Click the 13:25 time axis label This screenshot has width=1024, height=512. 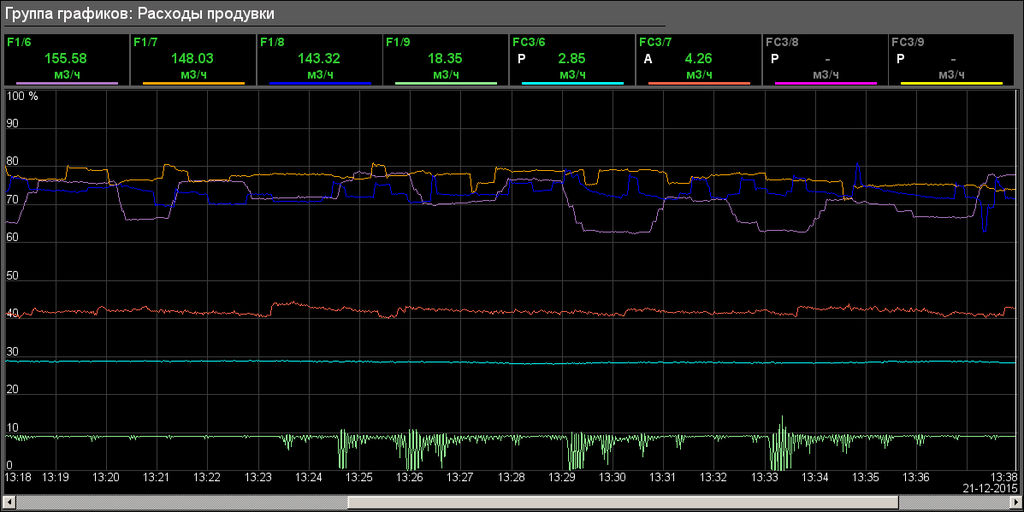click(359, 478)
